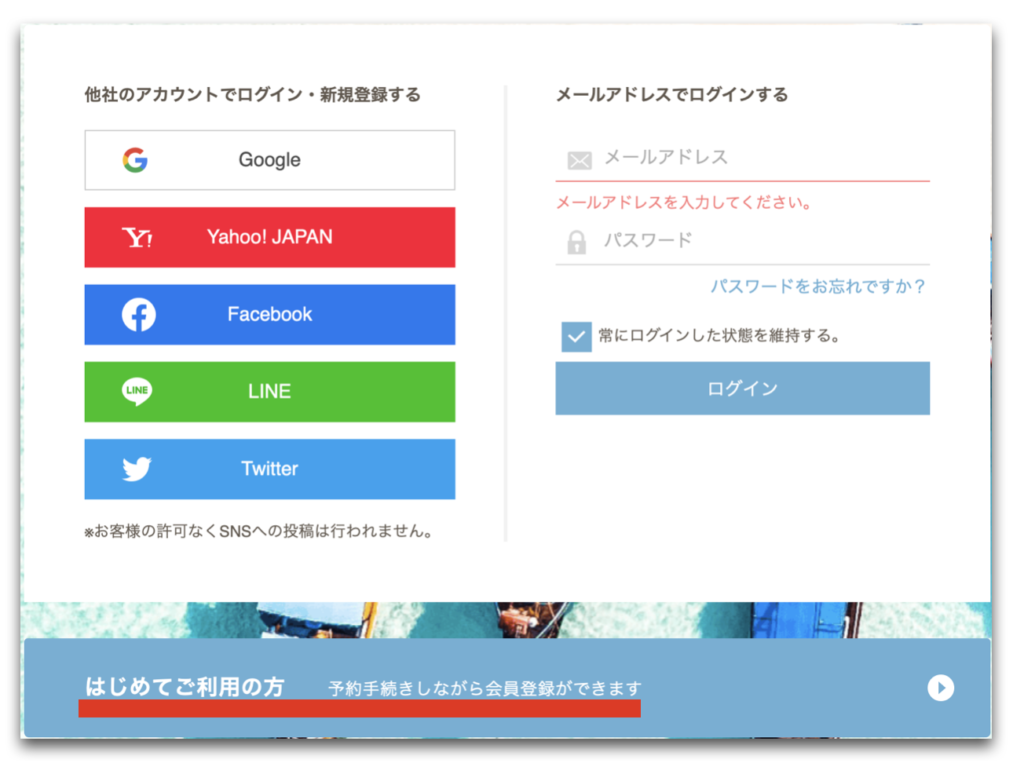Sign in with the Google button
Image resolution: width=1024 pixels, height=774 pixels.
270,160
